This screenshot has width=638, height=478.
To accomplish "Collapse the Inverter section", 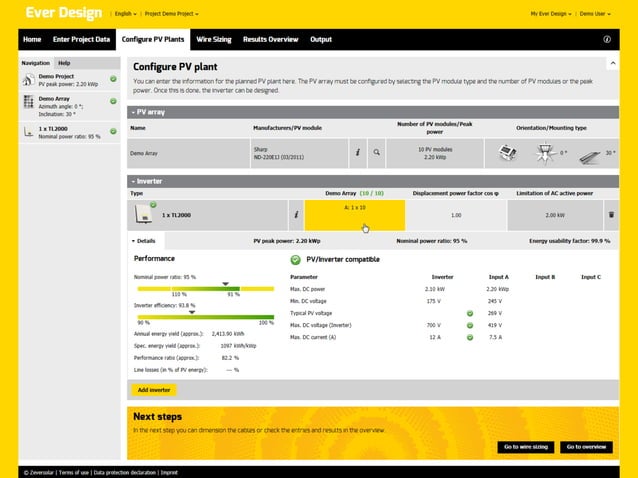I will [x=133, y=181].
